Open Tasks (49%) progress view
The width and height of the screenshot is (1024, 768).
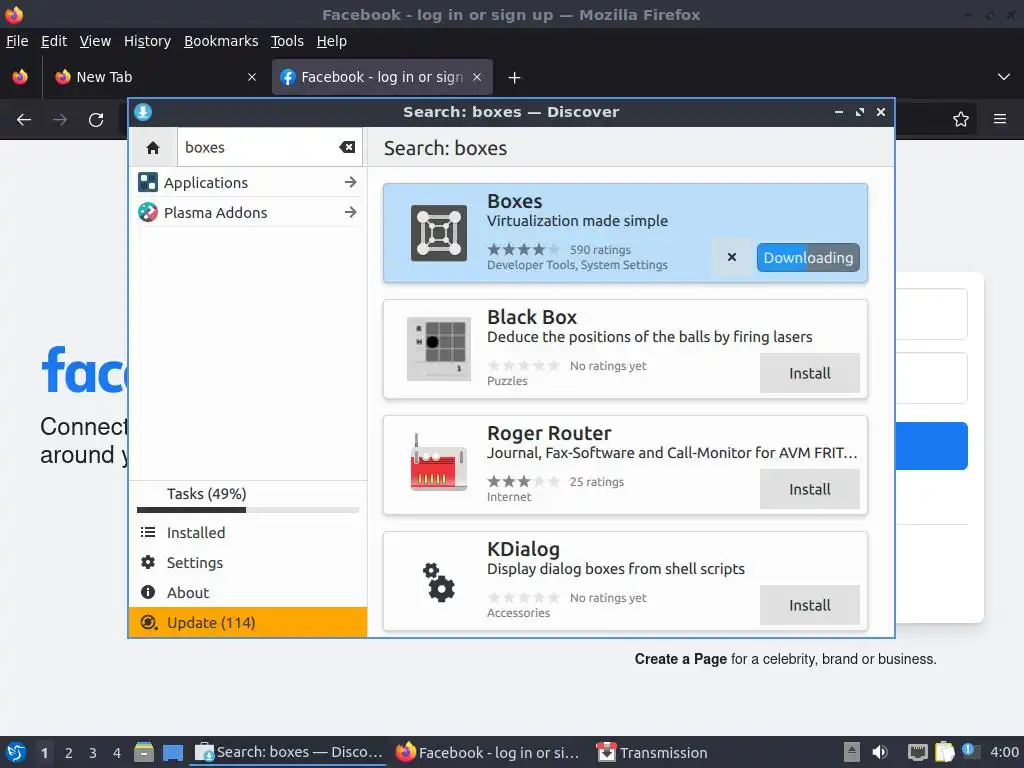248,498
